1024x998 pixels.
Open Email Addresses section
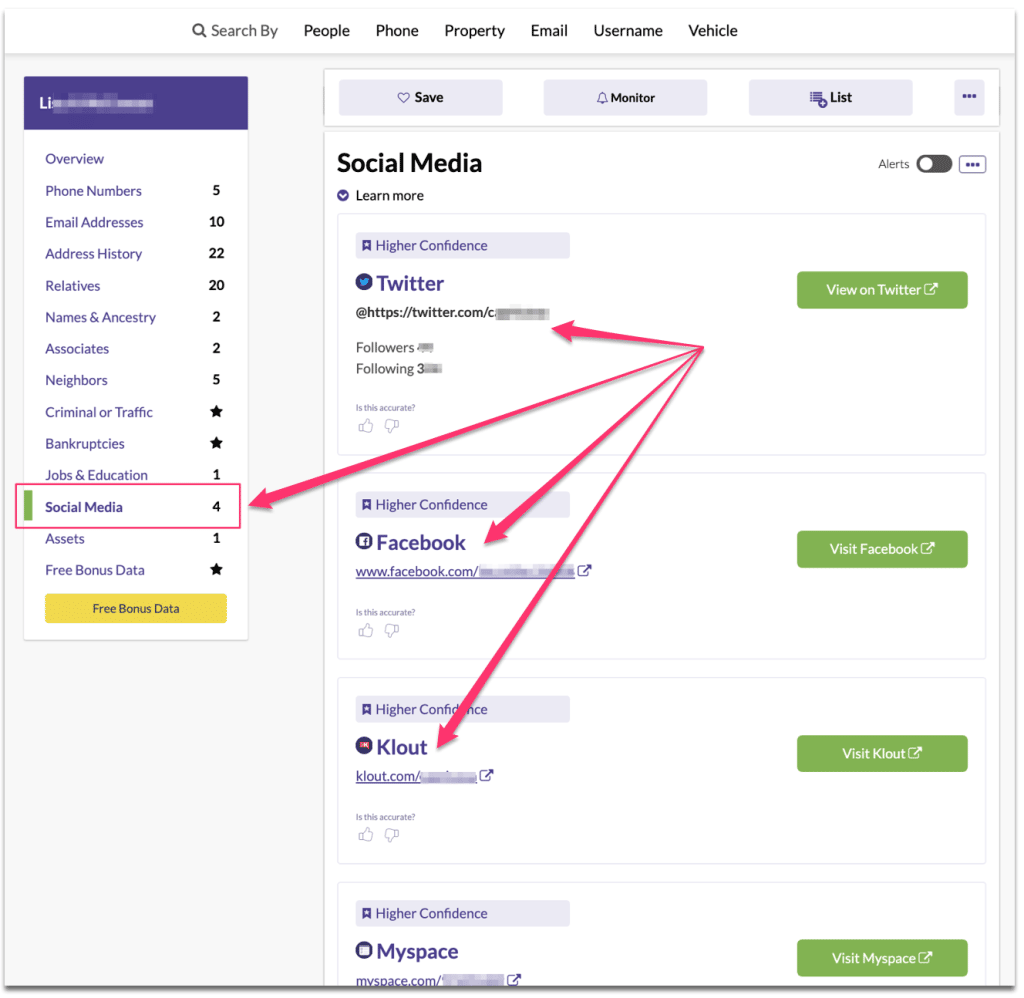click(94, 222)
